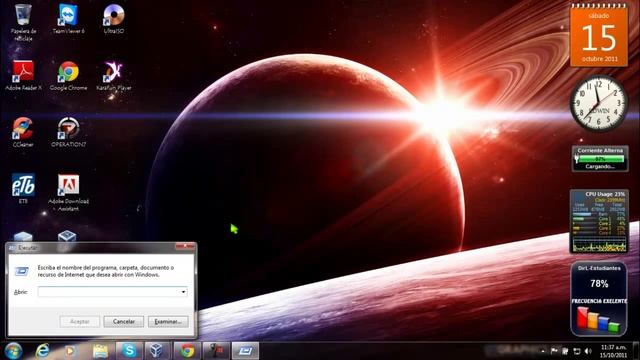Focus the Abrir text field
The image size is (640, 360).
(112, 292)
